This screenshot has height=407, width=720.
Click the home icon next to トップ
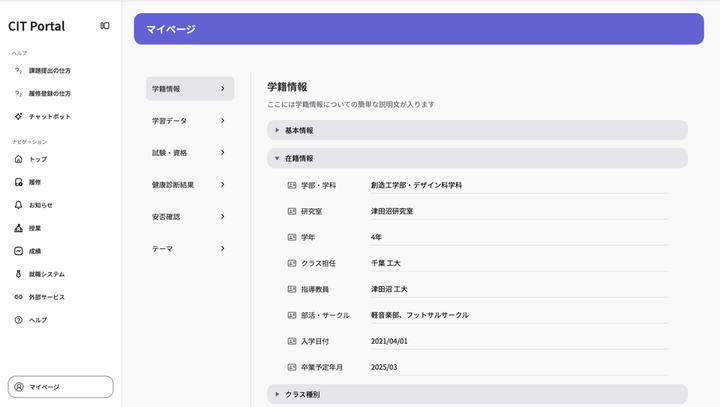click(x=18, y=159)
